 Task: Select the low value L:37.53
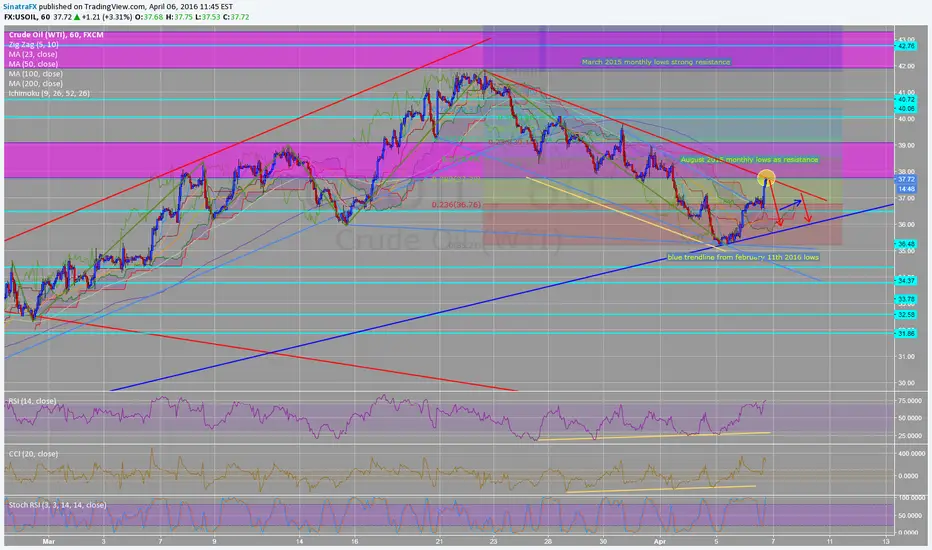click(208, 17)
